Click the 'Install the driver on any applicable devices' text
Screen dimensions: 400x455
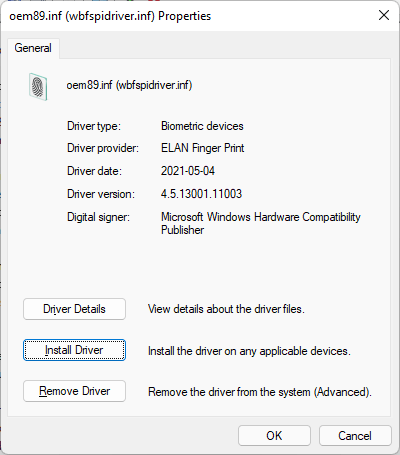click(x=249, y=351)
